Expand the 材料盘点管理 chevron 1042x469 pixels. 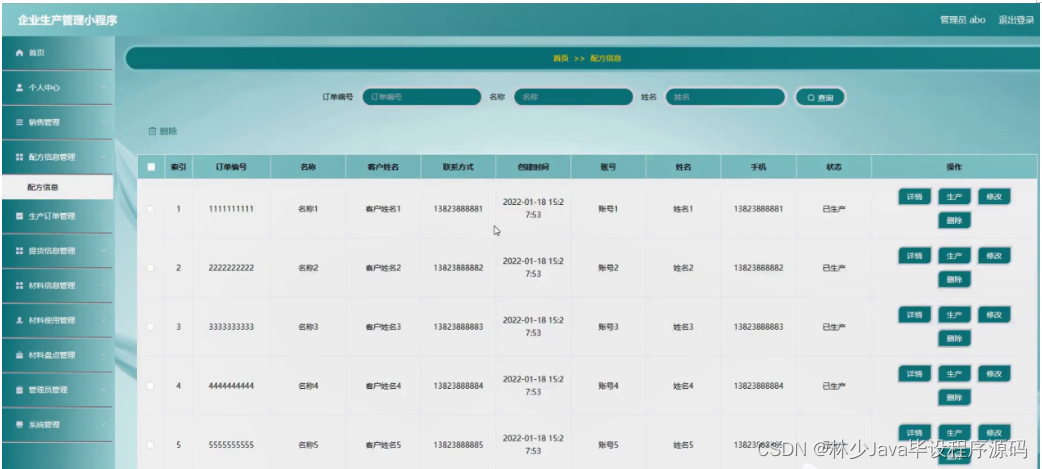[104, 355]
